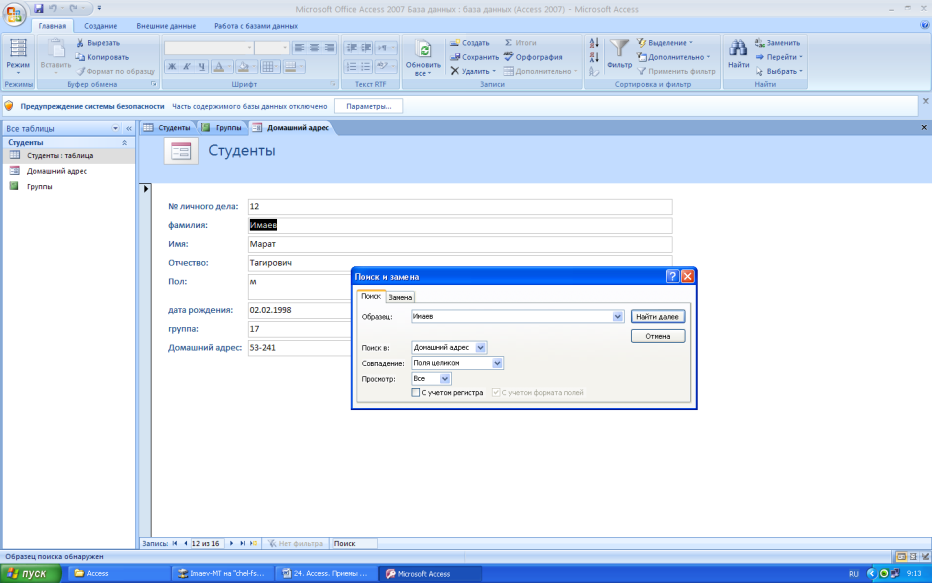Switch to Группы document tab
This screenshot has height=583, width=932.
click(x=222, y=128)
